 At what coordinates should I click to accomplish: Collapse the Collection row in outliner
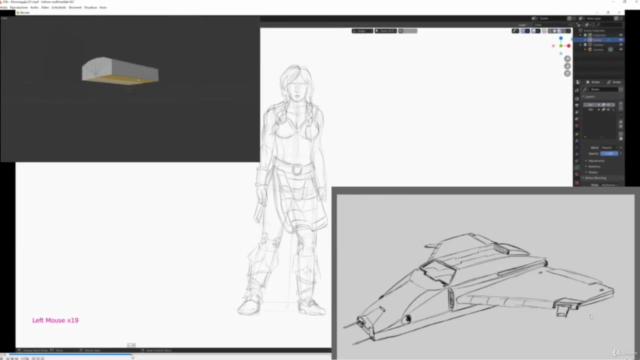pos(581,36)
